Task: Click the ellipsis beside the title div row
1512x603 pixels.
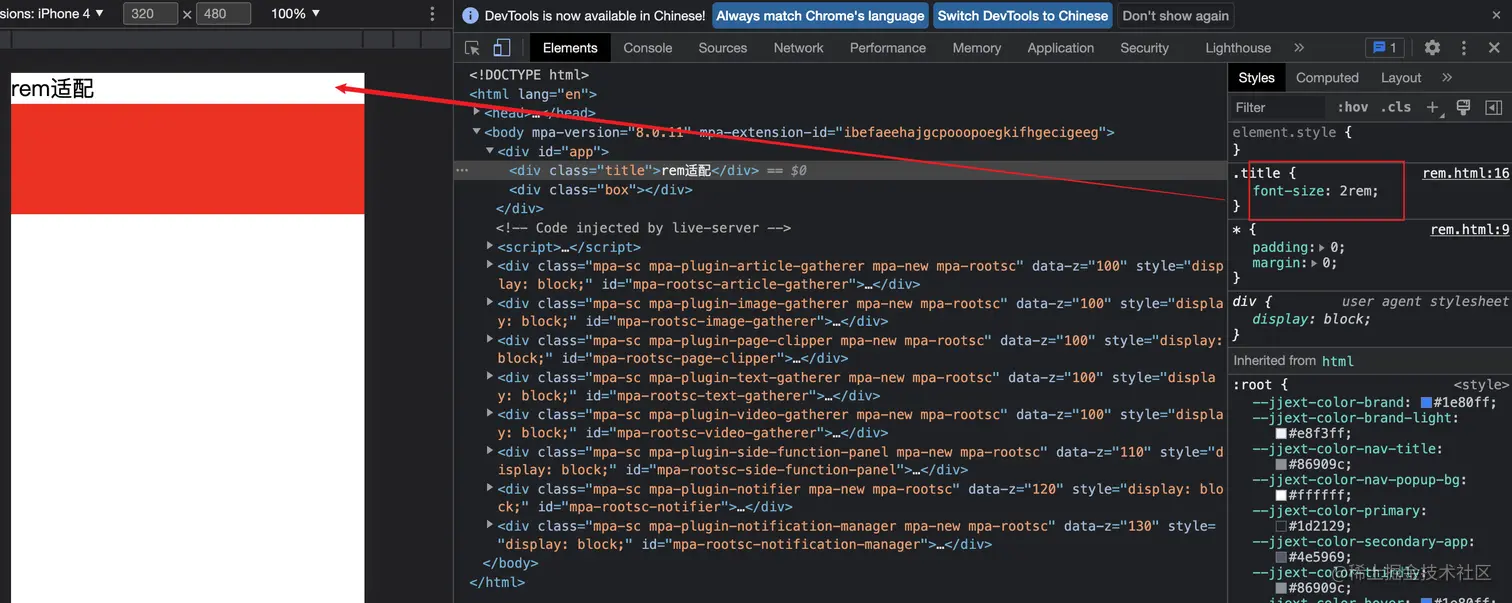Action: [x=462, y=171]
